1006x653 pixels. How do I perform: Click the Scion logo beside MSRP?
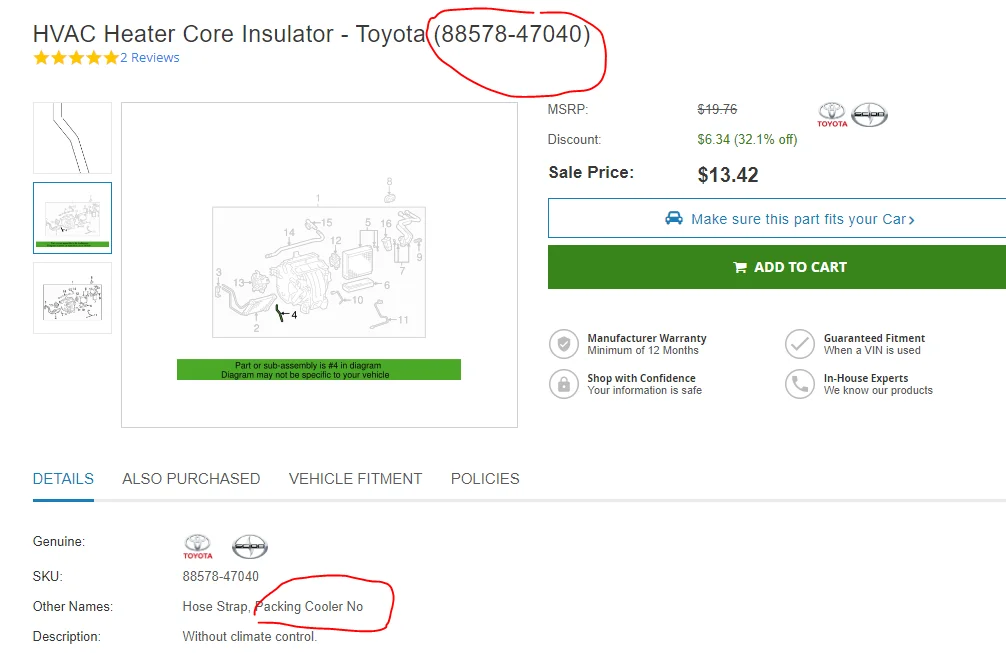[870, 115]
